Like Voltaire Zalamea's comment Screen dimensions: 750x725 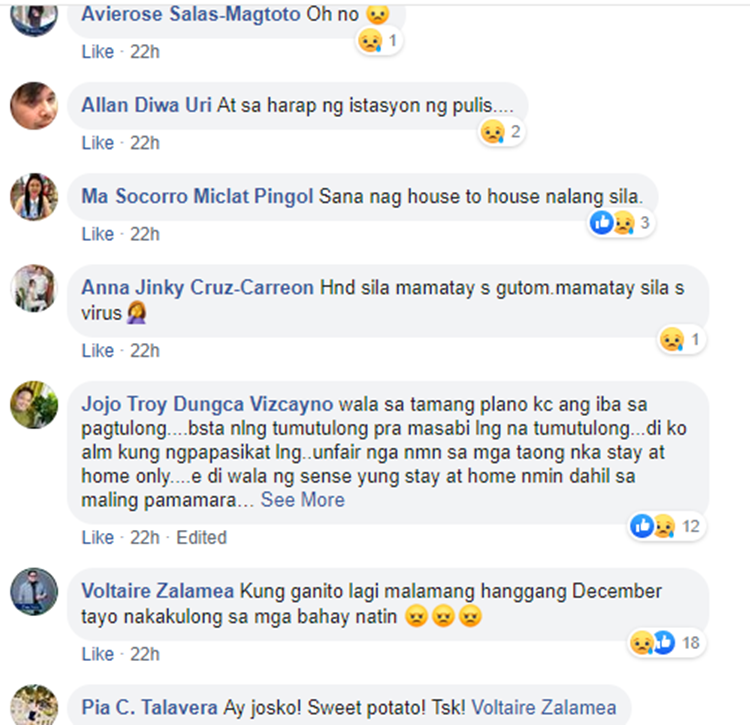(98, 654)
